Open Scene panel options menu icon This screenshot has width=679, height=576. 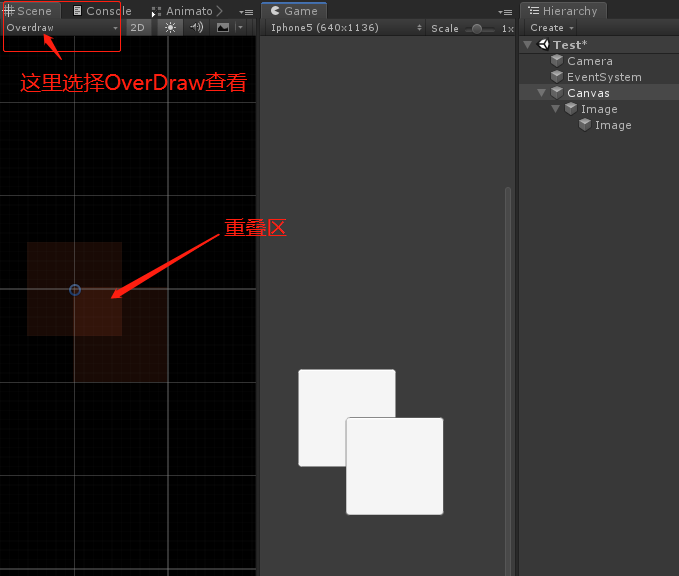click(x=246, y=13)
